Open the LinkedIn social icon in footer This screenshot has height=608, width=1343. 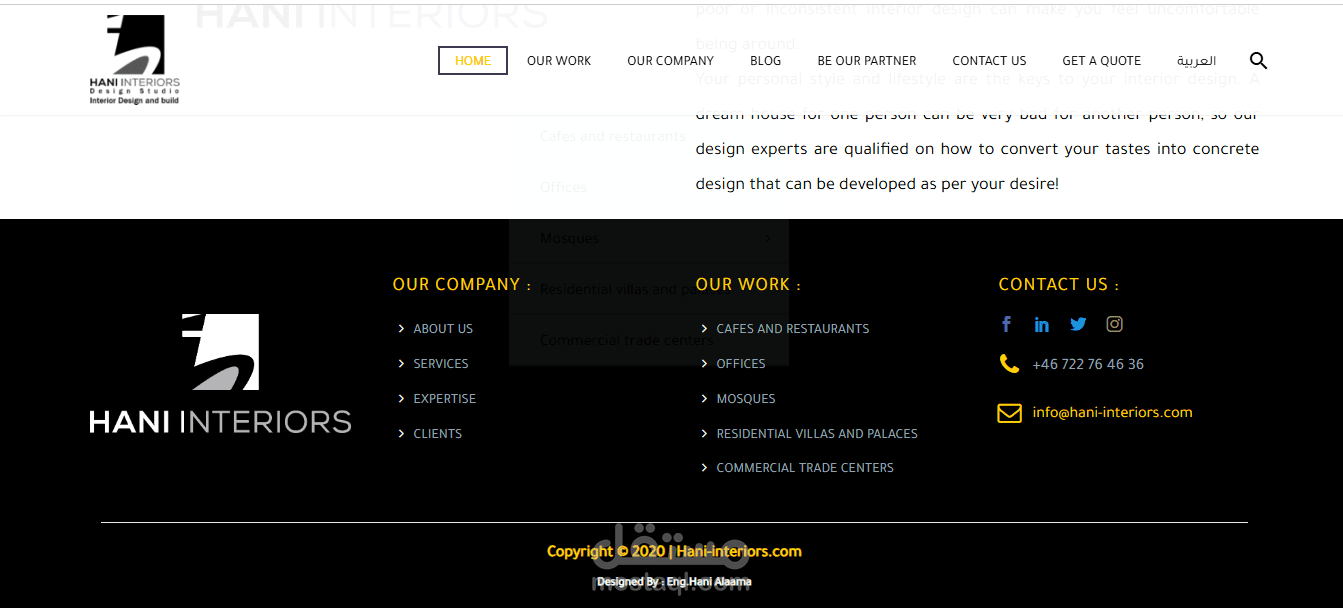(1042, 324)
